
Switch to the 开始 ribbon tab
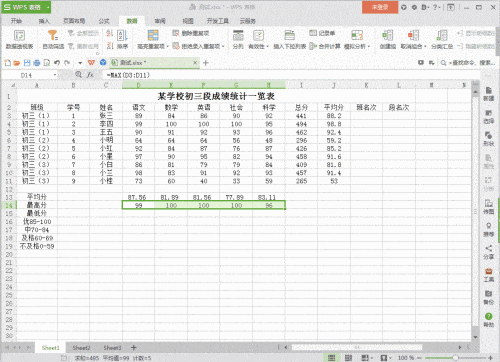(16, 21)
